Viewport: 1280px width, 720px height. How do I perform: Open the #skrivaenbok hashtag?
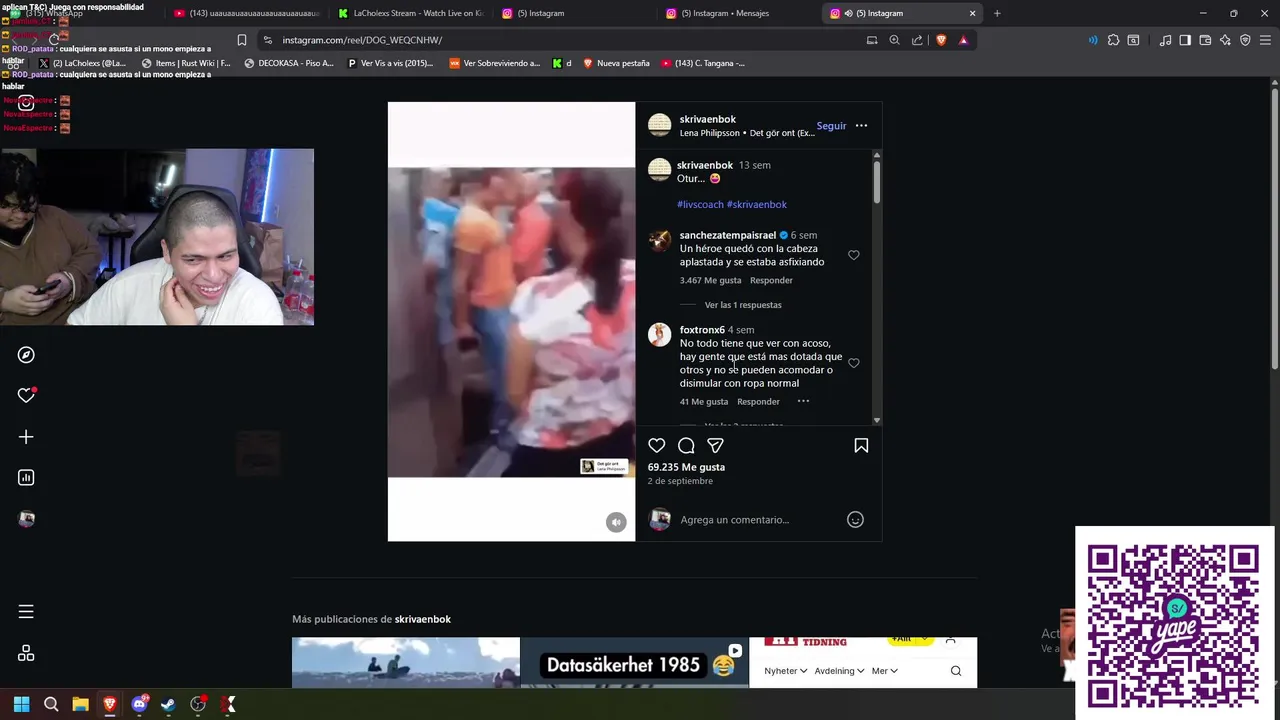click(x=757, y=204)
